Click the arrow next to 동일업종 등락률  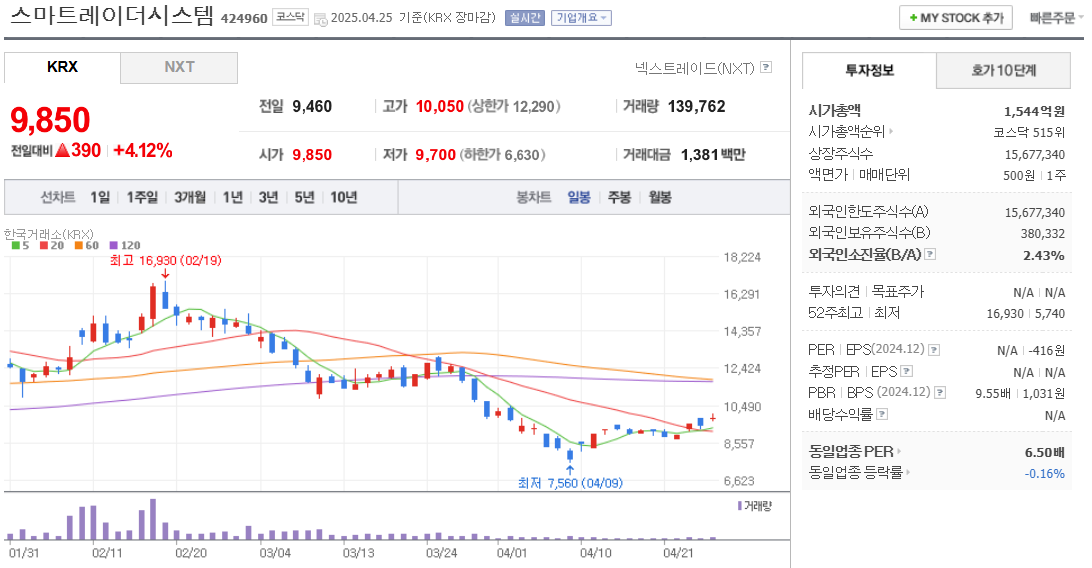pyautogui.click(x=908, y=473)
